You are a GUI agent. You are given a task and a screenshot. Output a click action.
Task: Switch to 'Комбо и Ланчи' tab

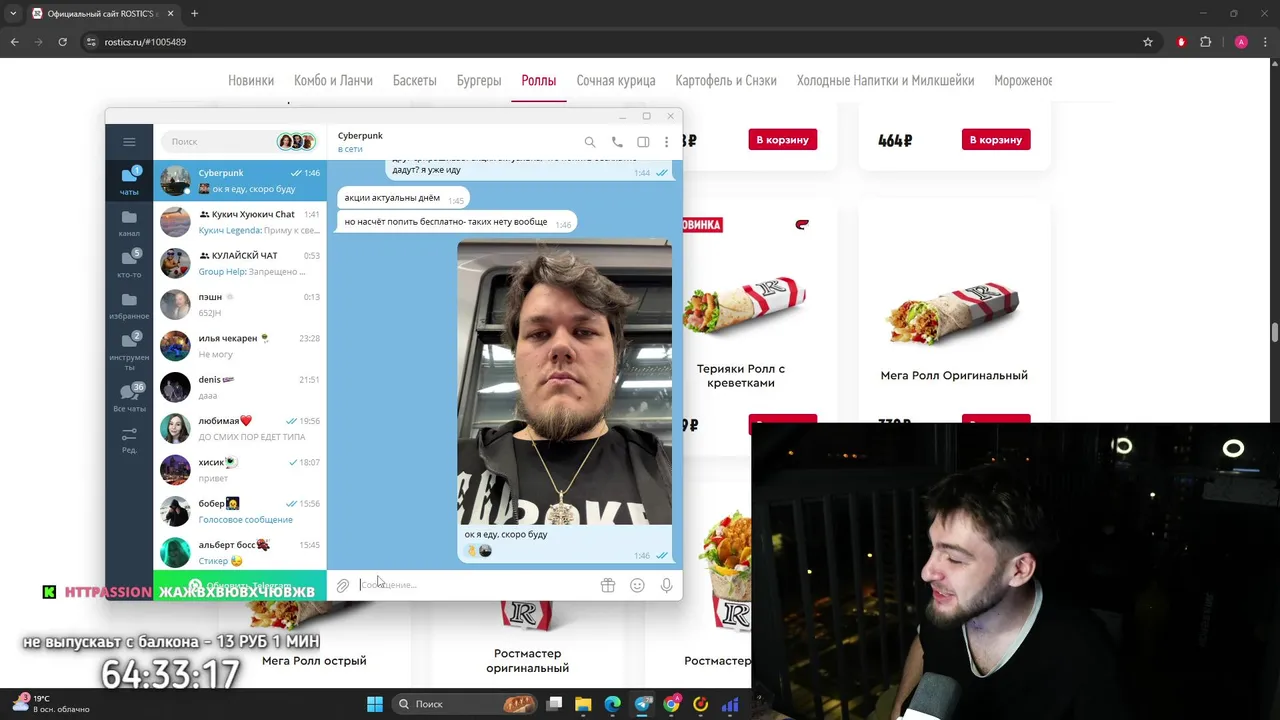pyautogui.click(x=333, y=80)
